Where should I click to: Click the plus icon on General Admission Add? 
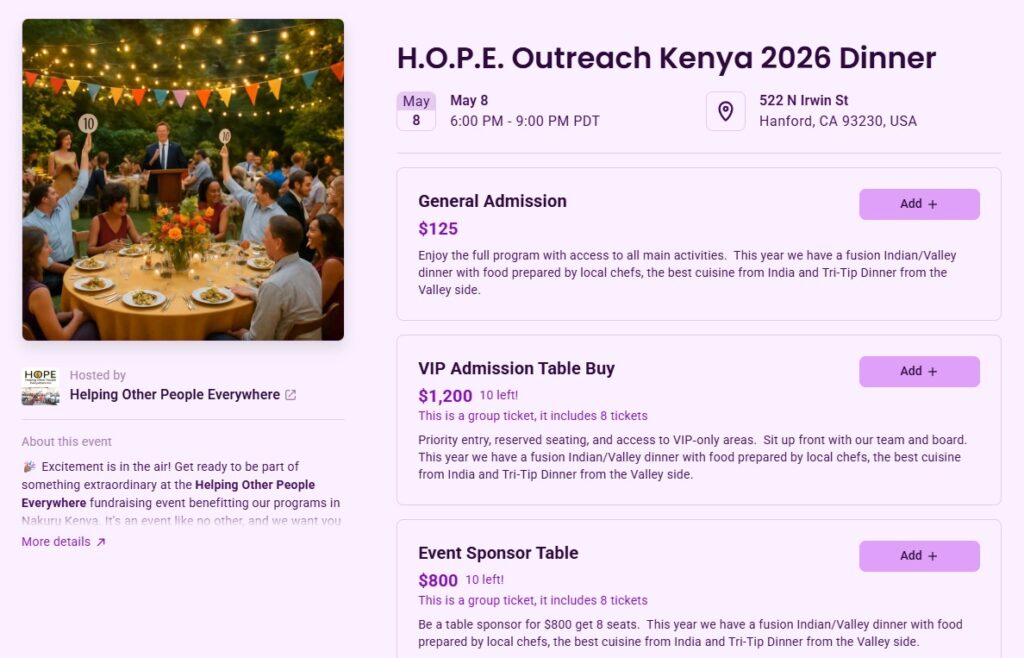933,204
